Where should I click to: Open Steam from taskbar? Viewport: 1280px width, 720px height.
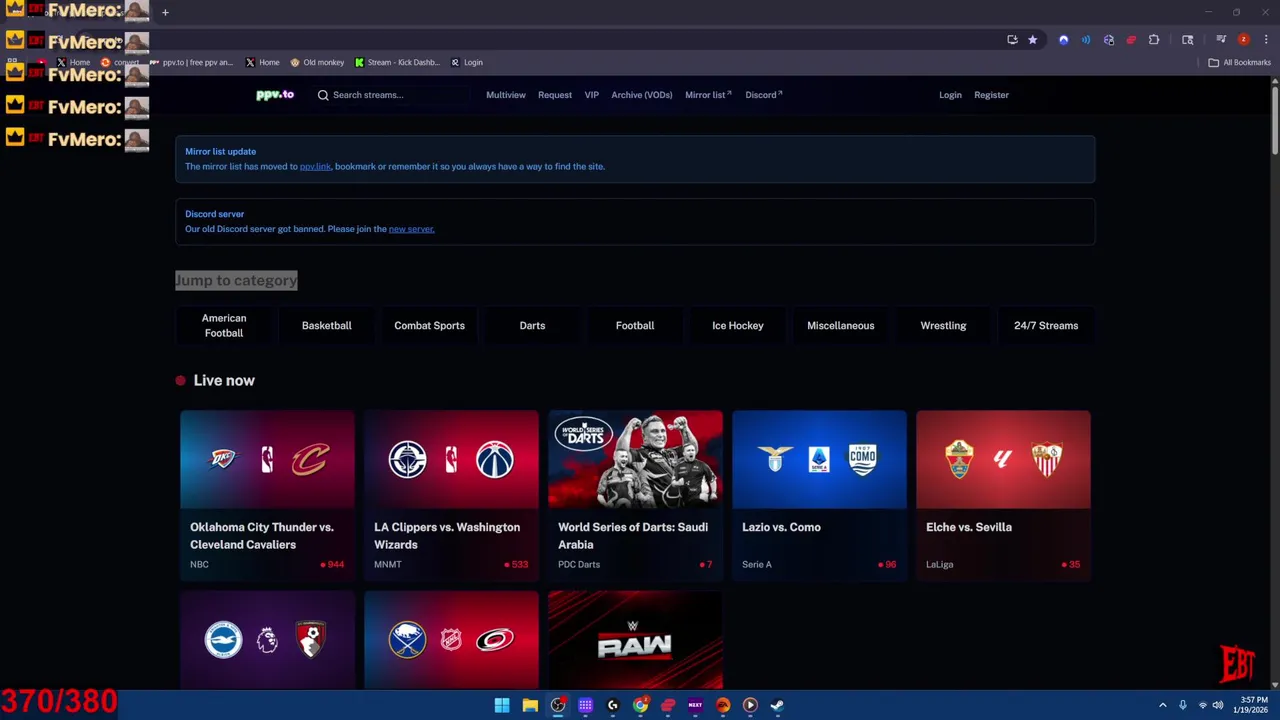pos(777,705)
